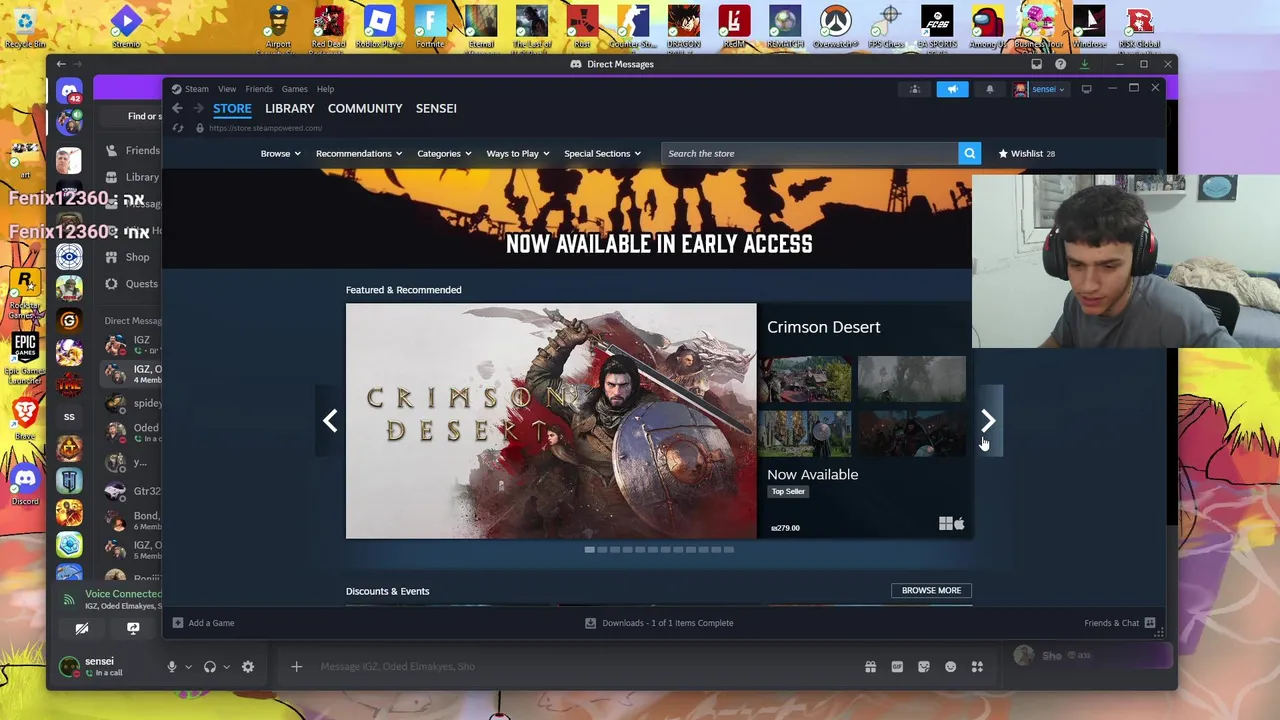Expand Categories dropdown in Steam
The image size is (1280, 720).
[x=444, y=153]
